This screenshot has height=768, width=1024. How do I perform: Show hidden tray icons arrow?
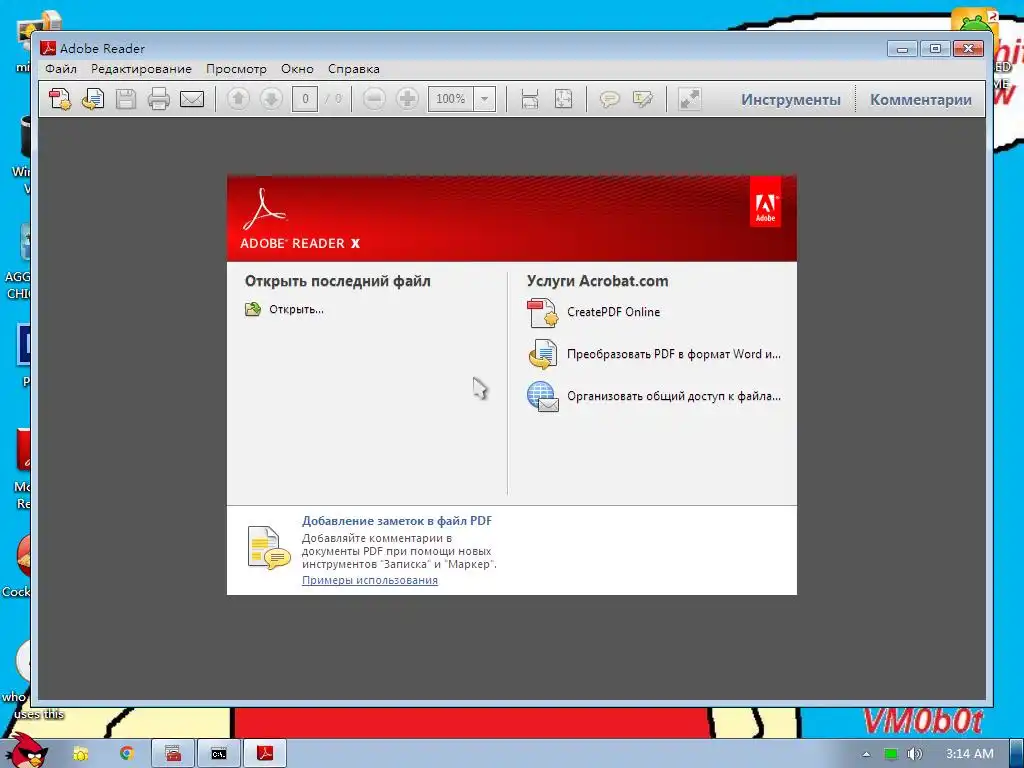866,754
